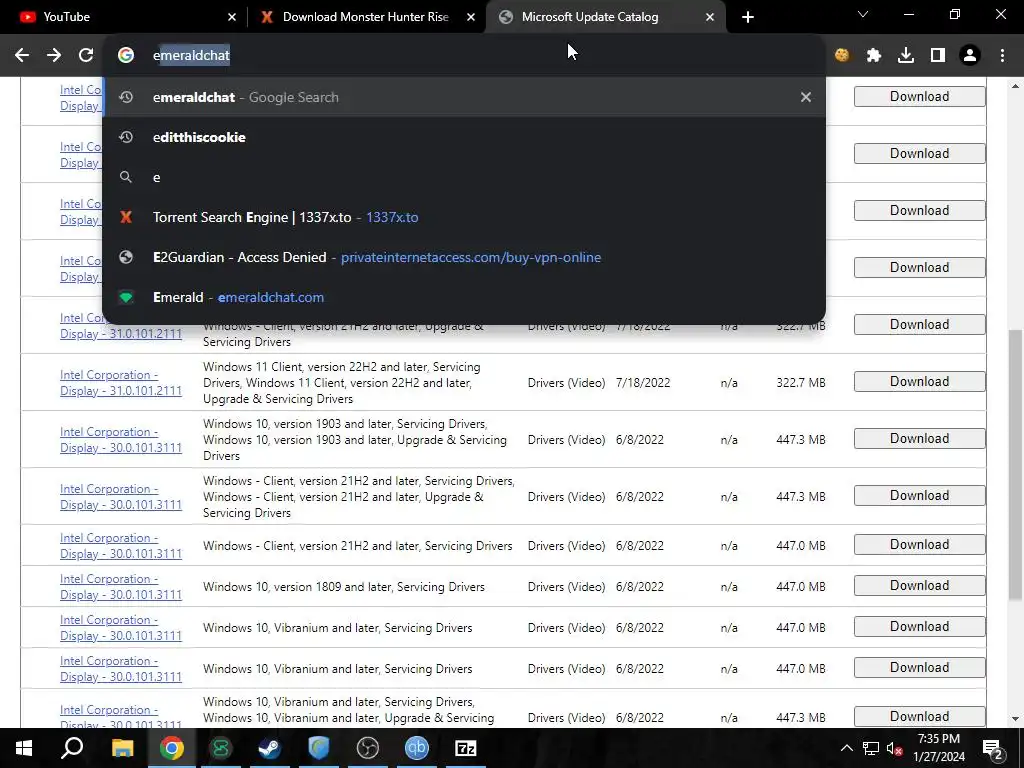The height and width of the screenshot is (768, 1024).
Task: Open the clock showing 7:35 PM
Action: coord(939,748)
